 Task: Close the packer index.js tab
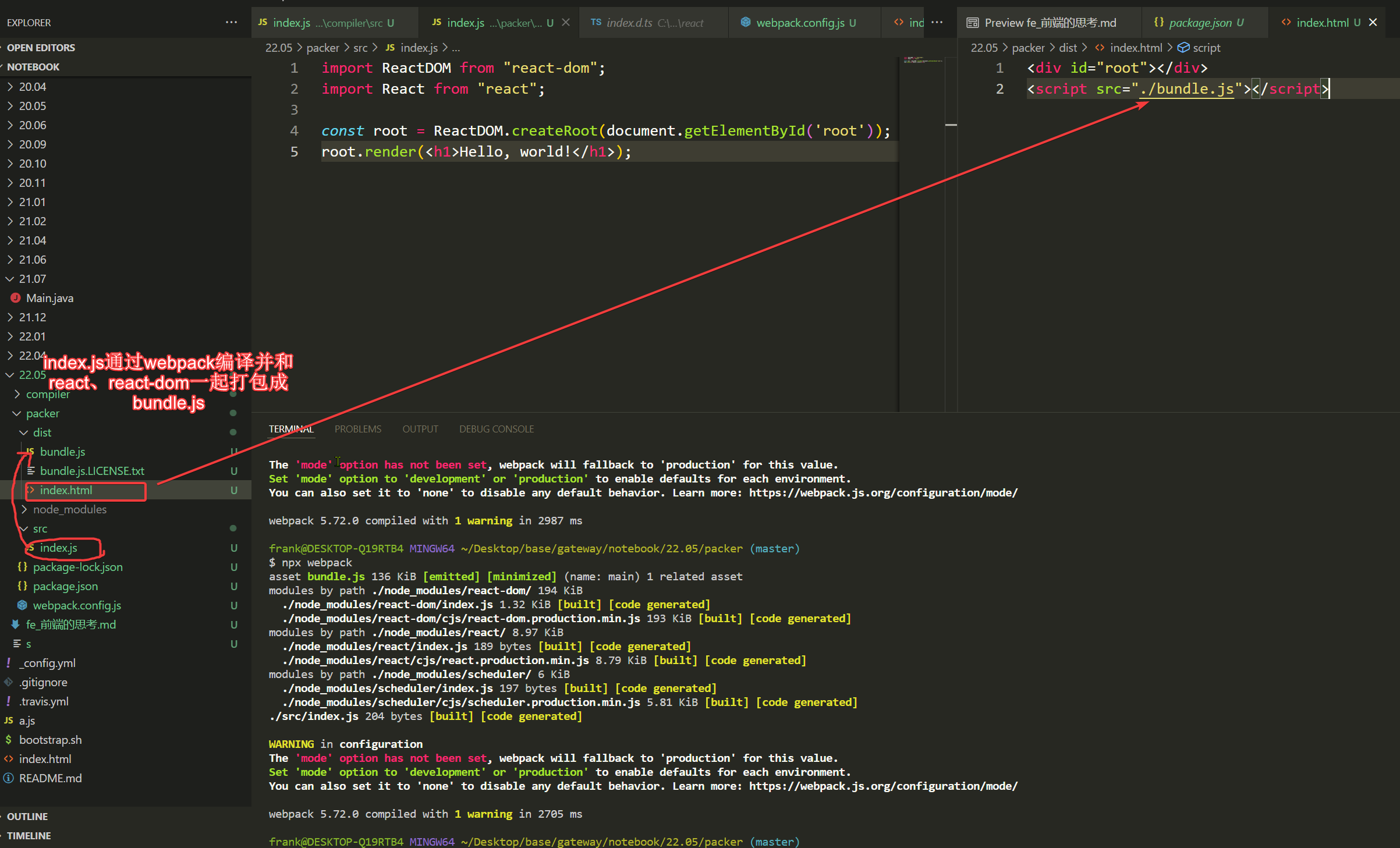[566, 23]
